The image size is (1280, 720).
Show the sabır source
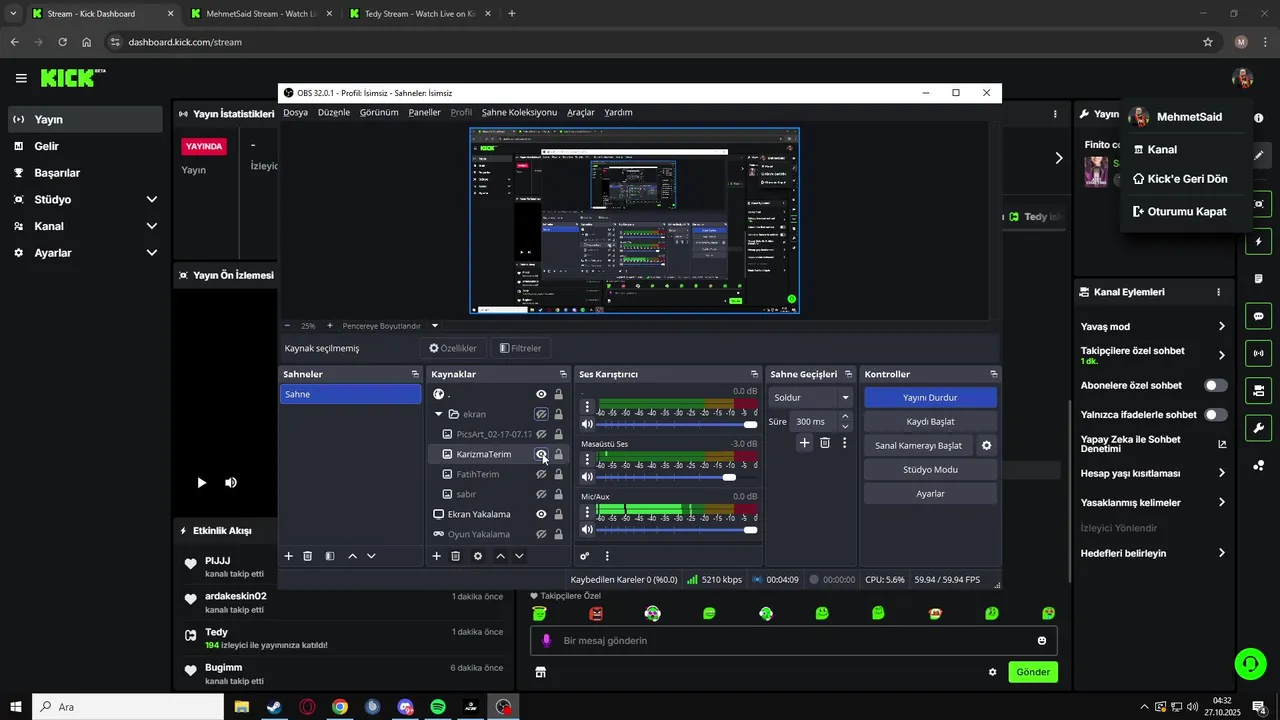point(541,494)
